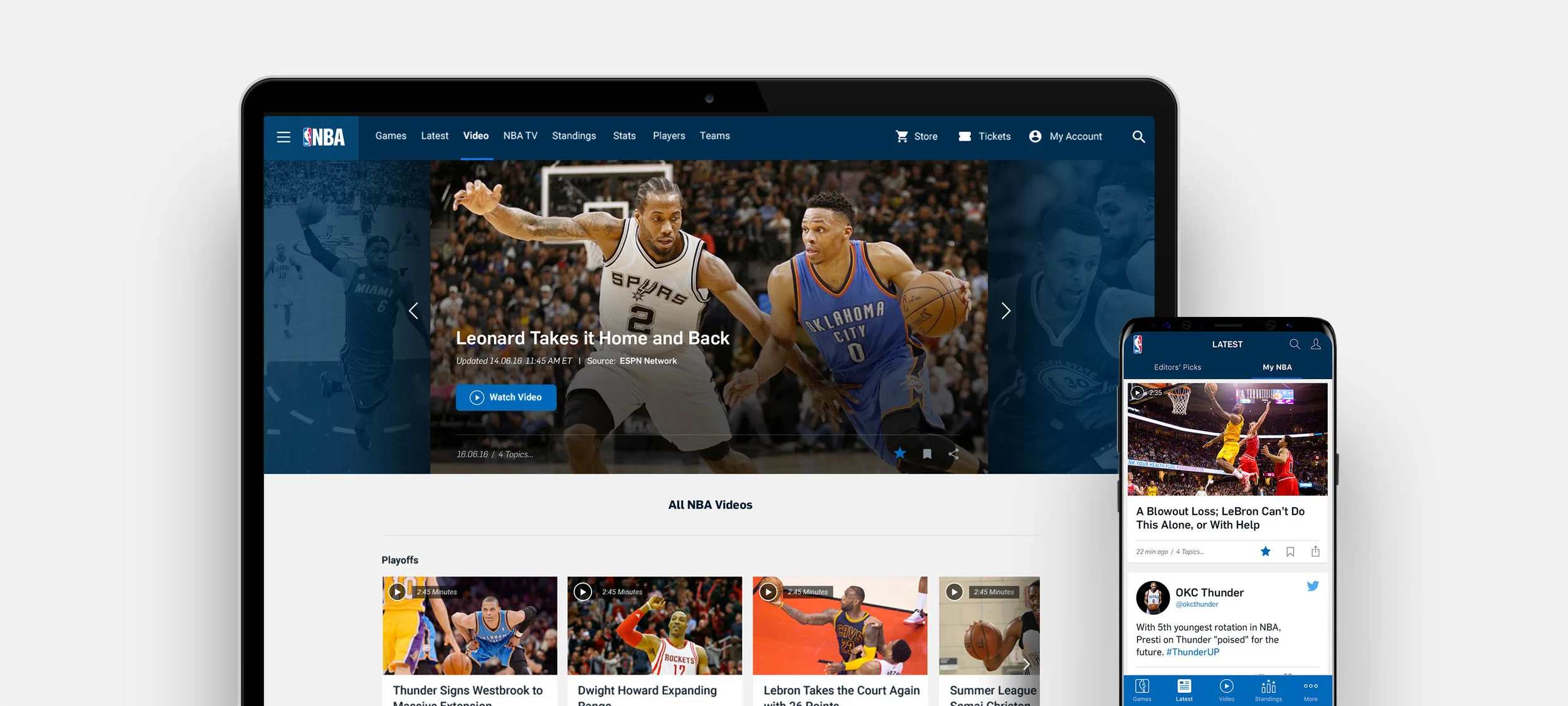Open Dwight Howard Expanding Range thumbnail
1568x706 pixels.
(x=655, y=626)
